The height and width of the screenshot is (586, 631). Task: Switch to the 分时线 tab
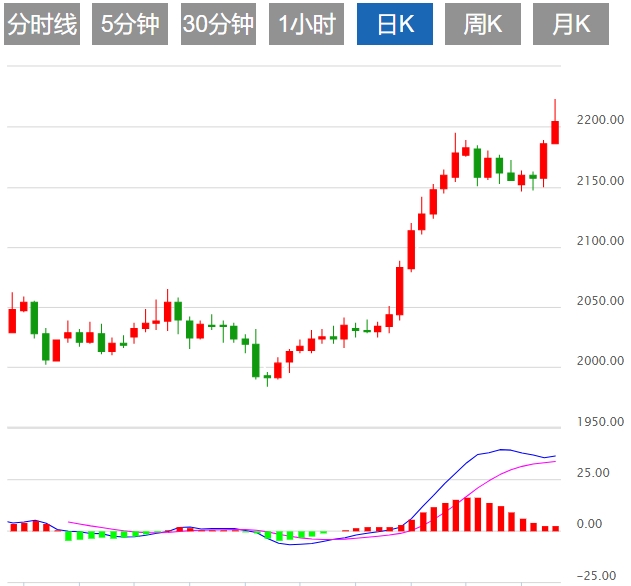(x=42, y=25)
